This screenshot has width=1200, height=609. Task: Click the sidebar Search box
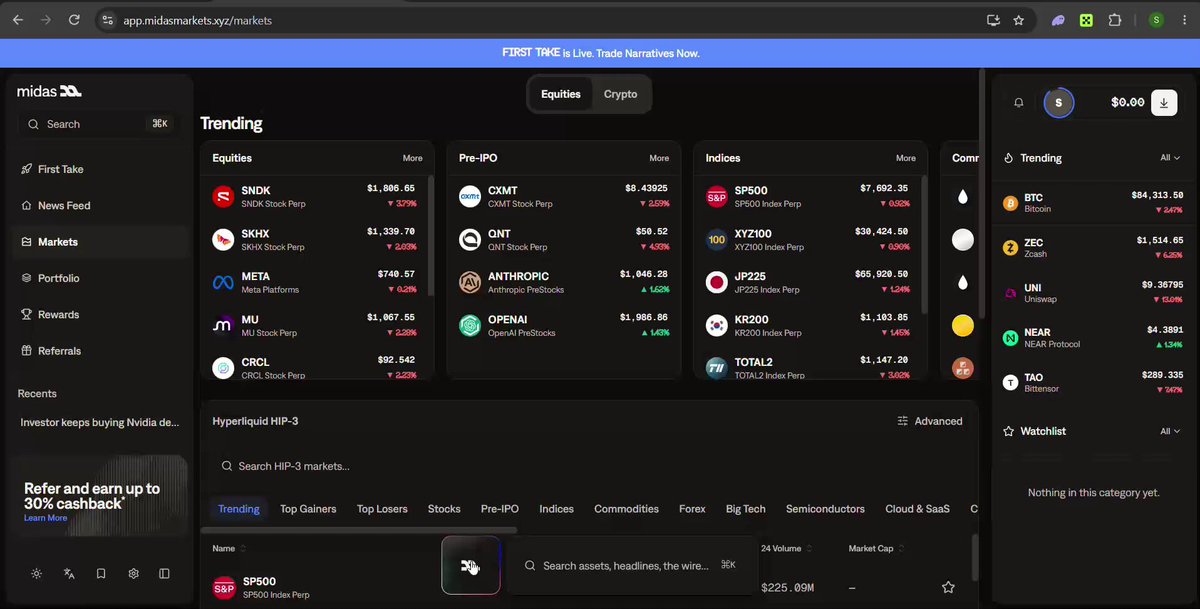[98, 124]
